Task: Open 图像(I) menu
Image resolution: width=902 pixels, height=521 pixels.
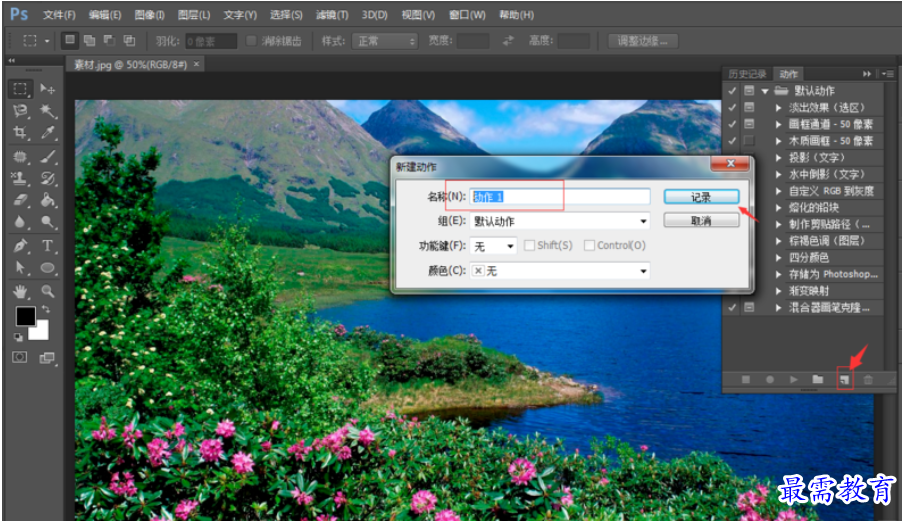Action: 150,15
